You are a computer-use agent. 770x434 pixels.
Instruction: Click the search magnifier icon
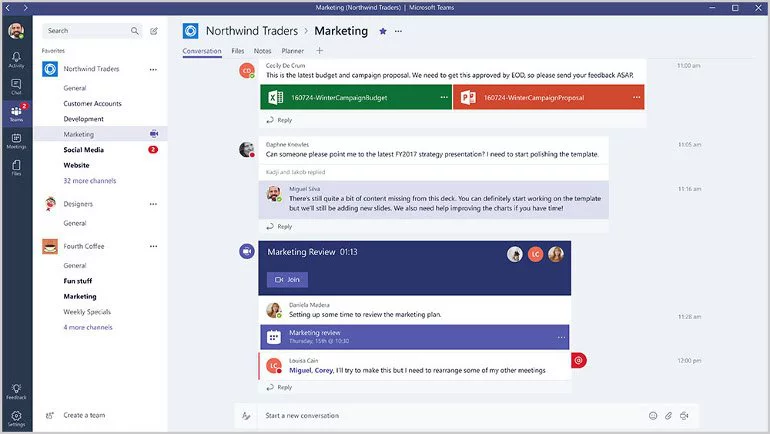coord(135,30)
